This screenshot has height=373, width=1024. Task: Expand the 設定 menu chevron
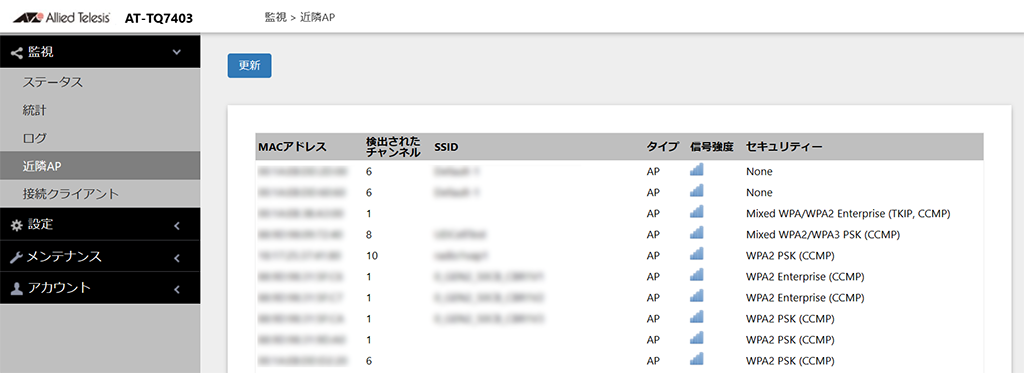(176, 226)
